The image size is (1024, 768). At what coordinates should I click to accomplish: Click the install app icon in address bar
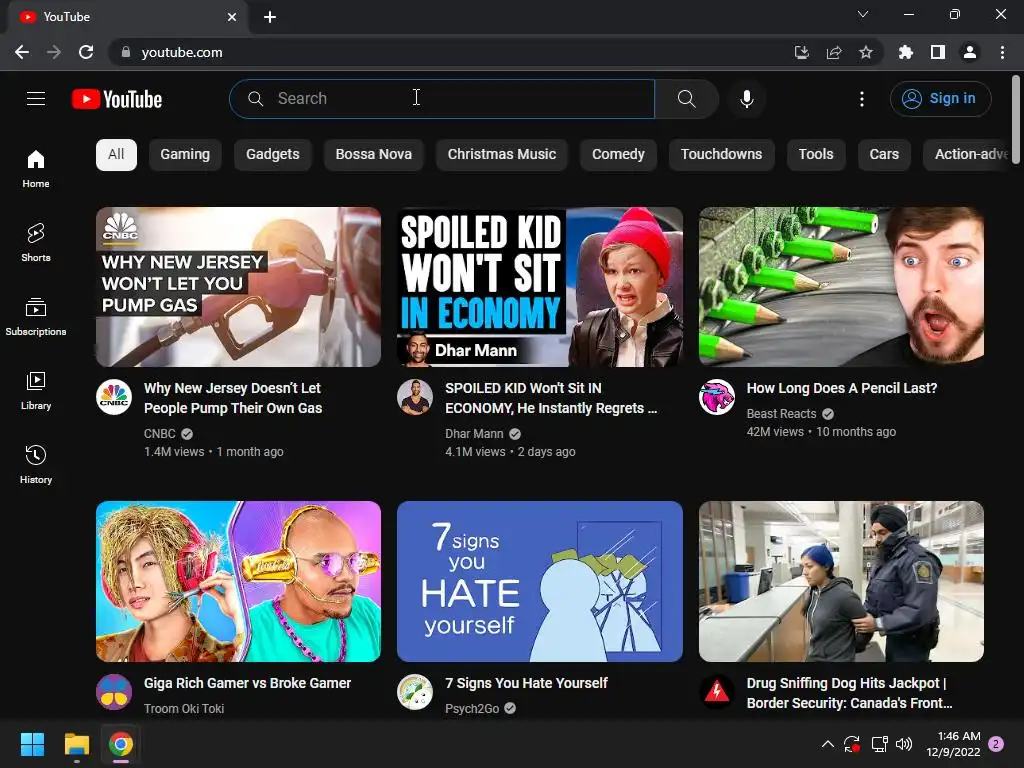[x=801, y=52]
